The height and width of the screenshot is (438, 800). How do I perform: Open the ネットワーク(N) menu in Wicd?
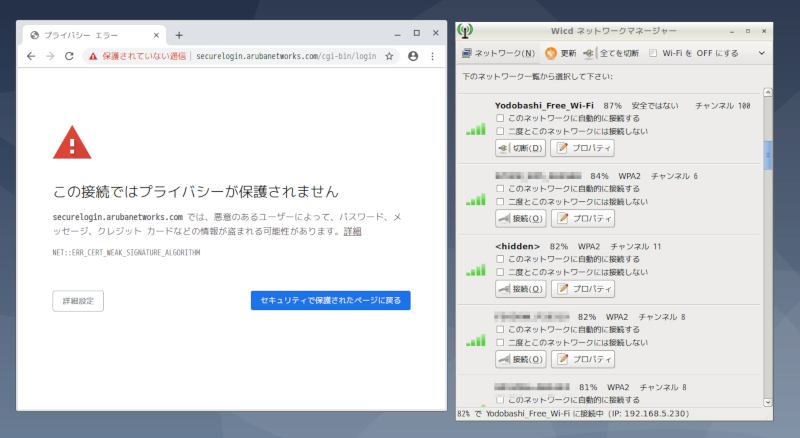pos(498,53)
